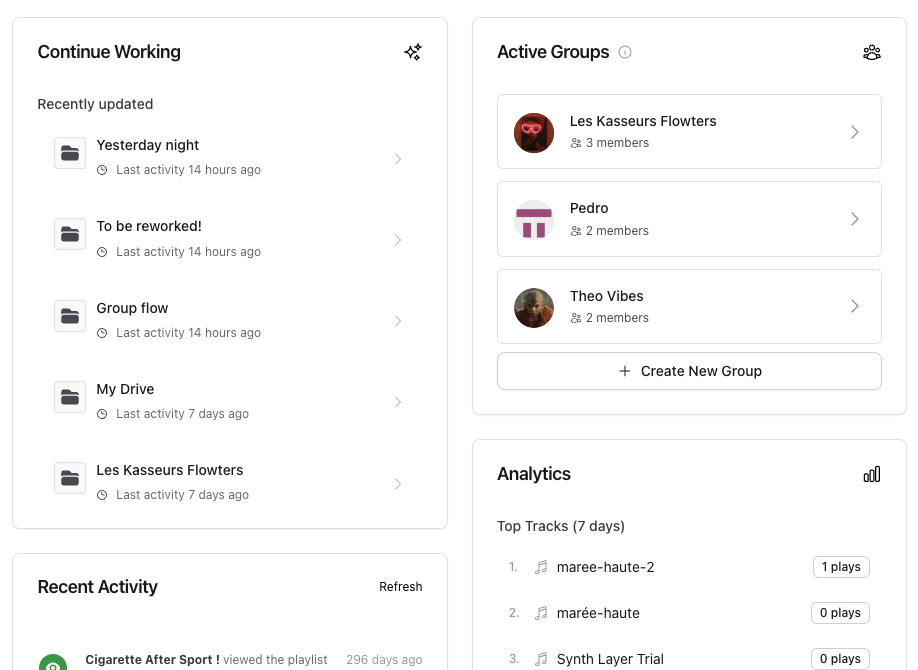Click the Theo Vibes group avatar
Screen dimensions: 918x670
(534, 307)
